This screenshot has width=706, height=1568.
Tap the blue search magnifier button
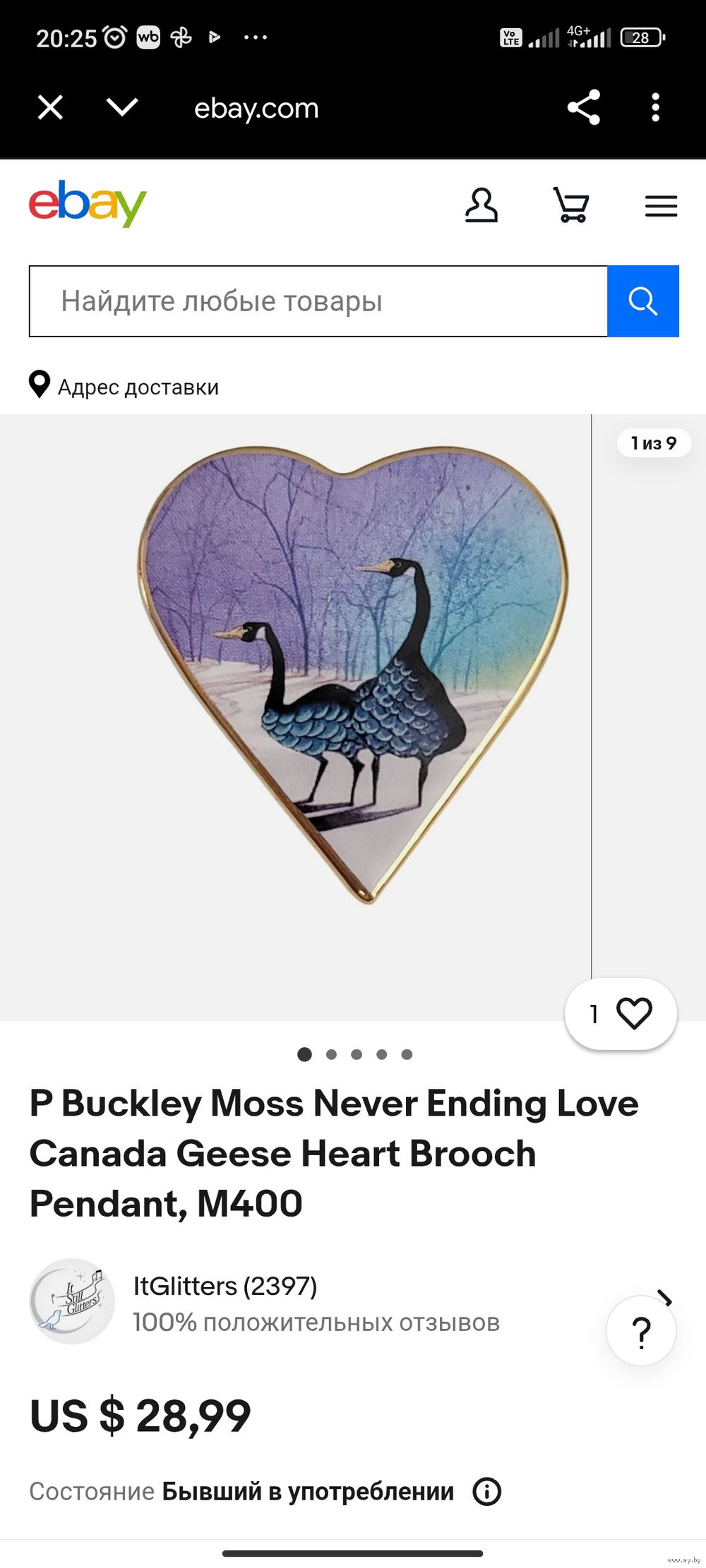643,301
